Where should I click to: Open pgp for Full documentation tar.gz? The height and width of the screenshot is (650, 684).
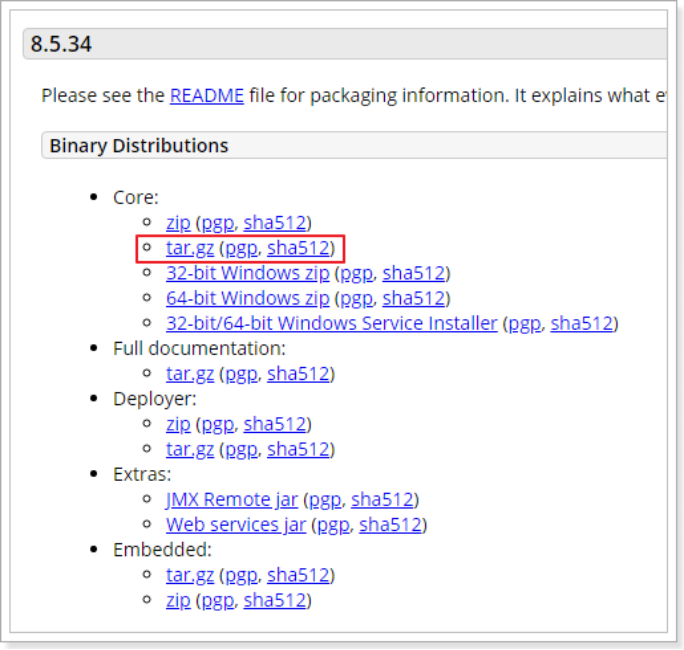(x=242, y=375)
